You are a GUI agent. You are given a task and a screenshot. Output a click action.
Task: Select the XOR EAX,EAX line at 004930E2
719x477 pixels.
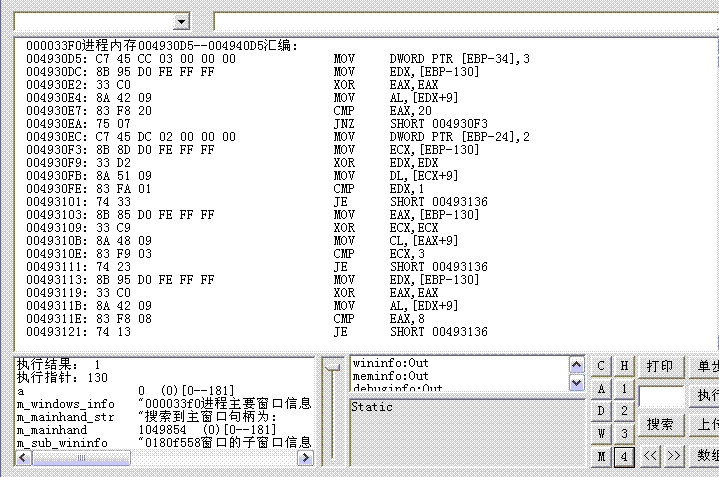point(232,84)
